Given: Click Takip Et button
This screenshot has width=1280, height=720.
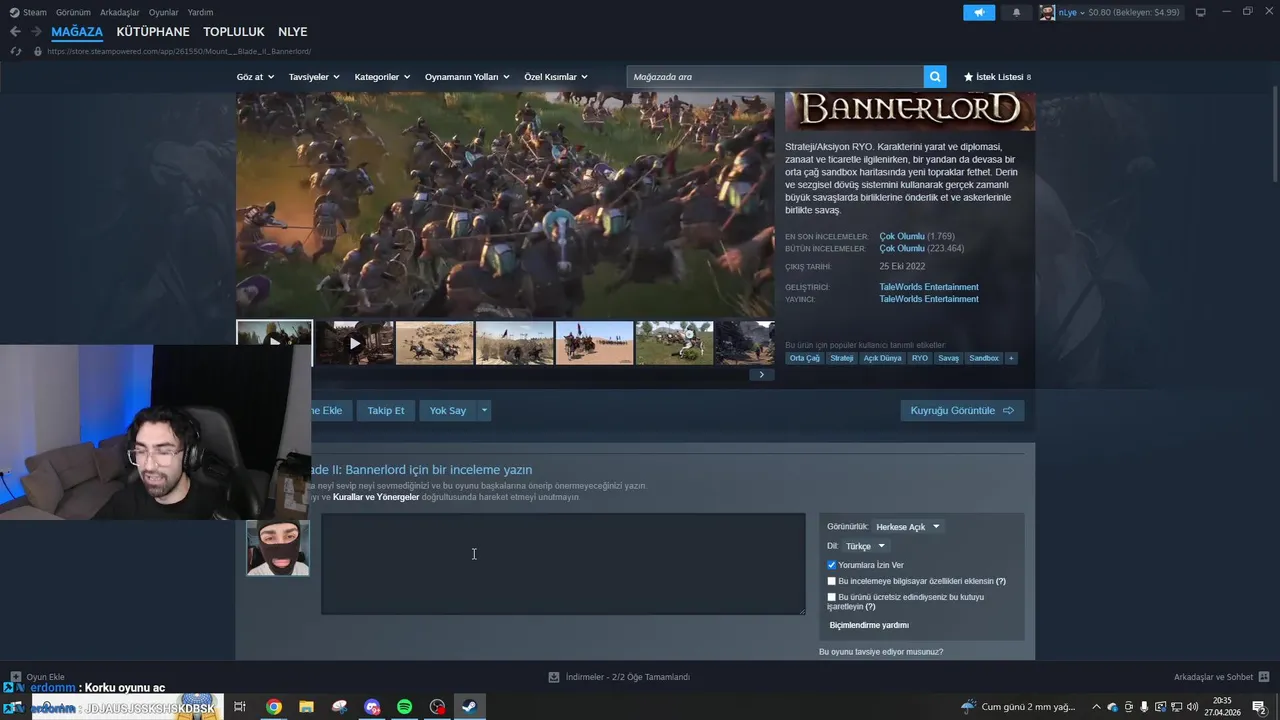Looking at the screenshot, I should point(386,410).
